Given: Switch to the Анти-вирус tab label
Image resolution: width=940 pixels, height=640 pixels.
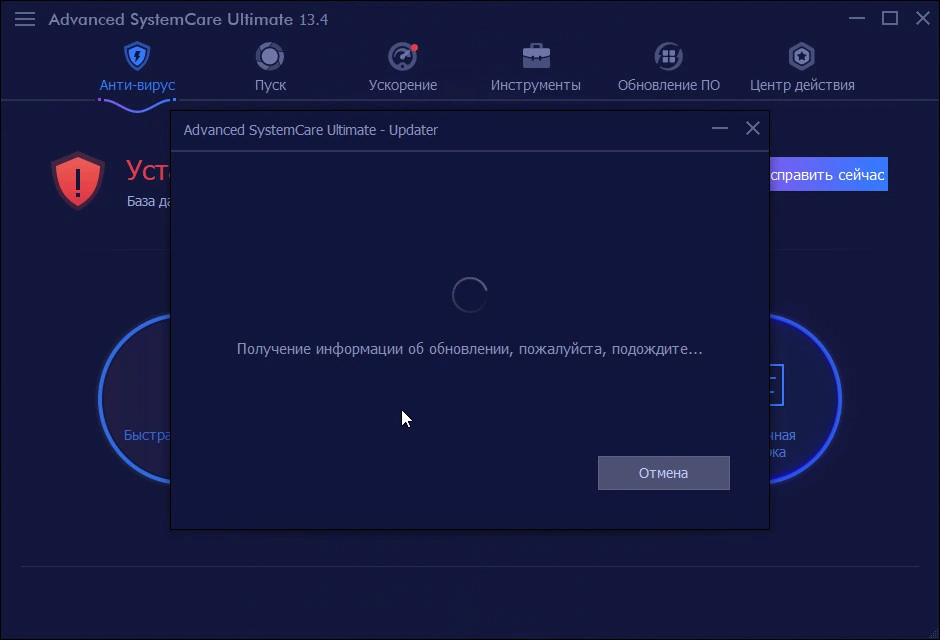Looking at the screenshot, I should pyautogui.click(x=137, y=85).
